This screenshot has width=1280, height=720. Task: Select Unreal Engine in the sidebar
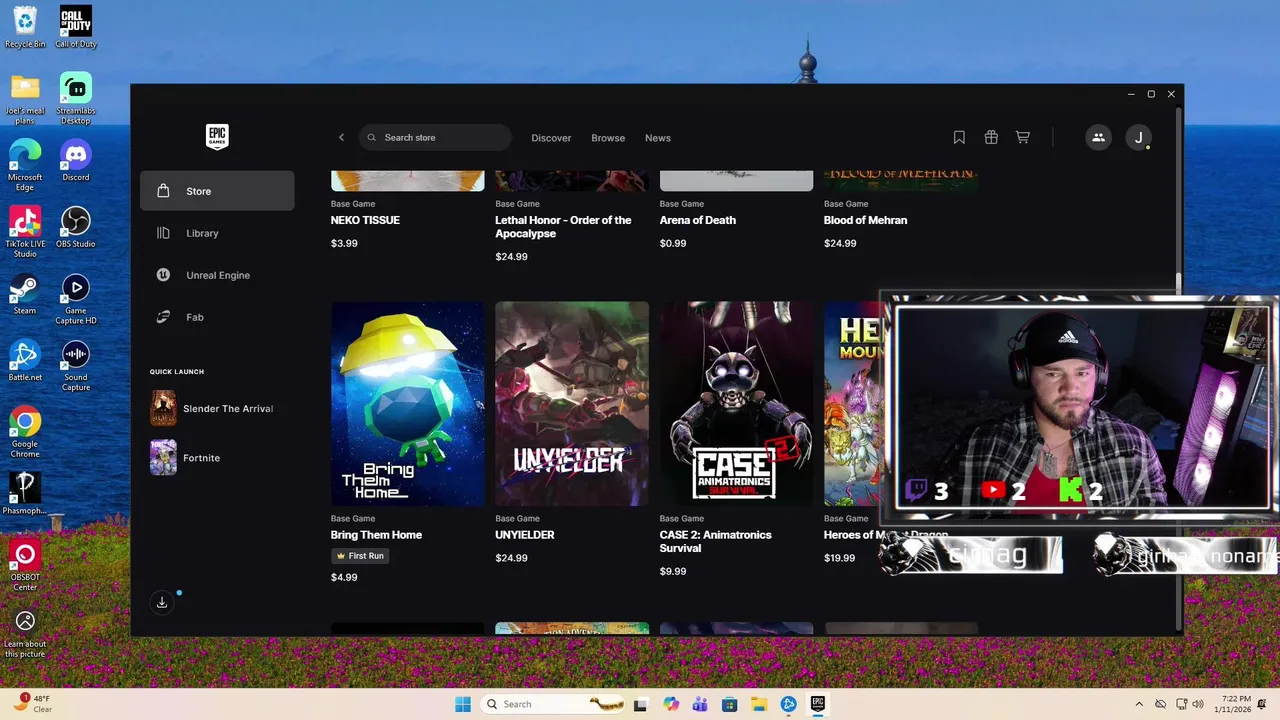pyautogui.click(x=217, y=275)
